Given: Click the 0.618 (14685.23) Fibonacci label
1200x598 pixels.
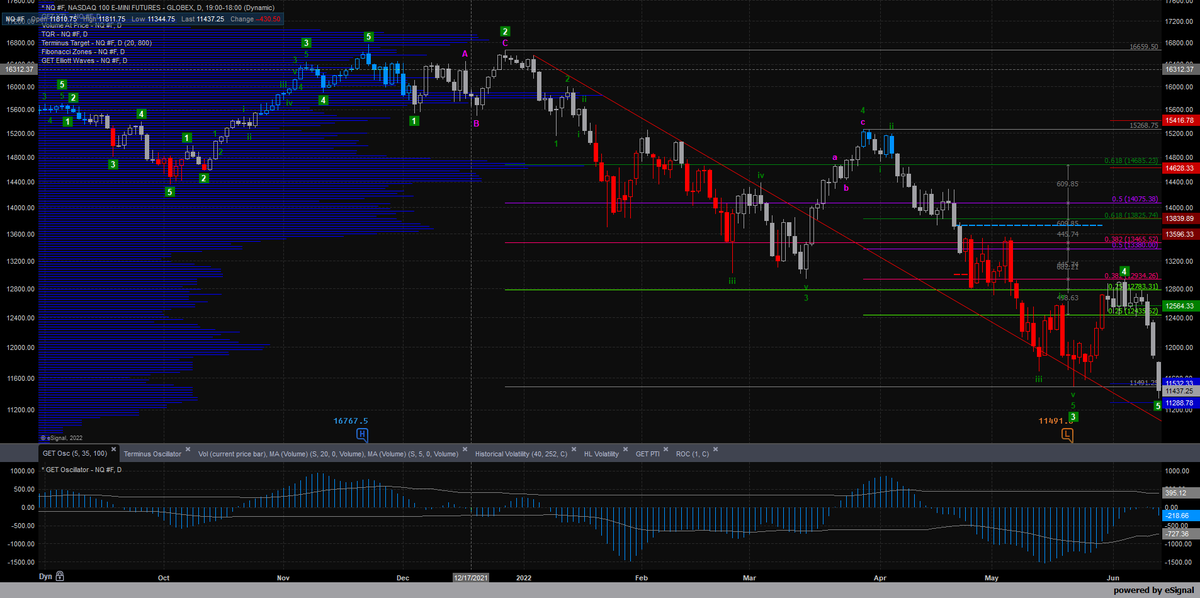Looking at the screenshot, I should [1132, 160].
